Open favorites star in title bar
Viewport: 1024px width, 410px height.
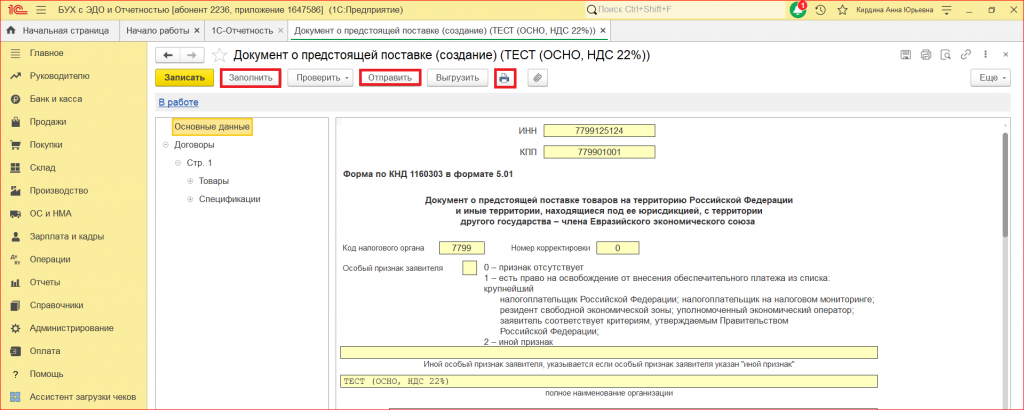click(842, 10)
